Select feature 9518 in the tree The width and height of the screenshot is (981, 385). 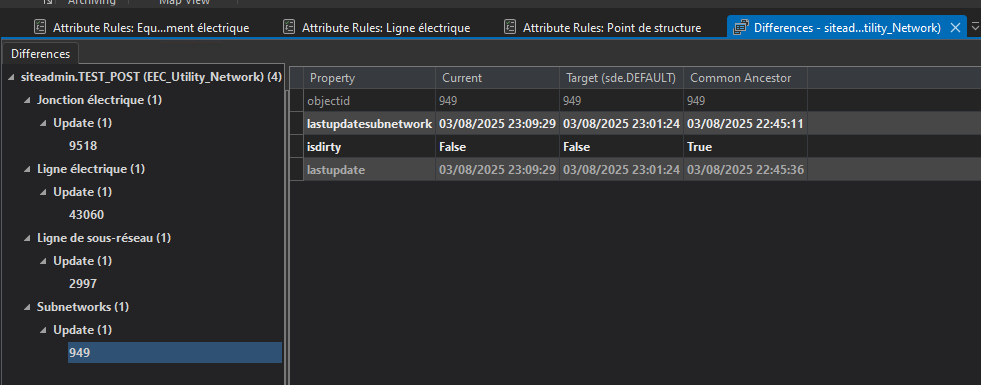pos(83,146)
